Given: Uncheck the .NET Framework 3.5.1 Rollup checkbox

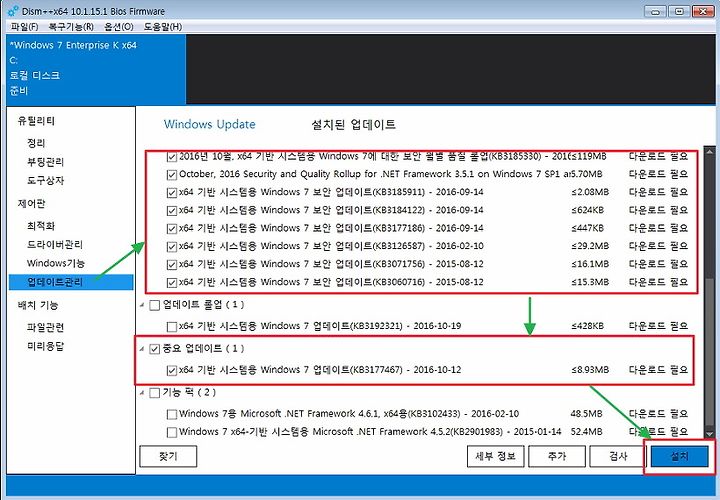Looking at the screenshot, I should [x=172, y=175].
